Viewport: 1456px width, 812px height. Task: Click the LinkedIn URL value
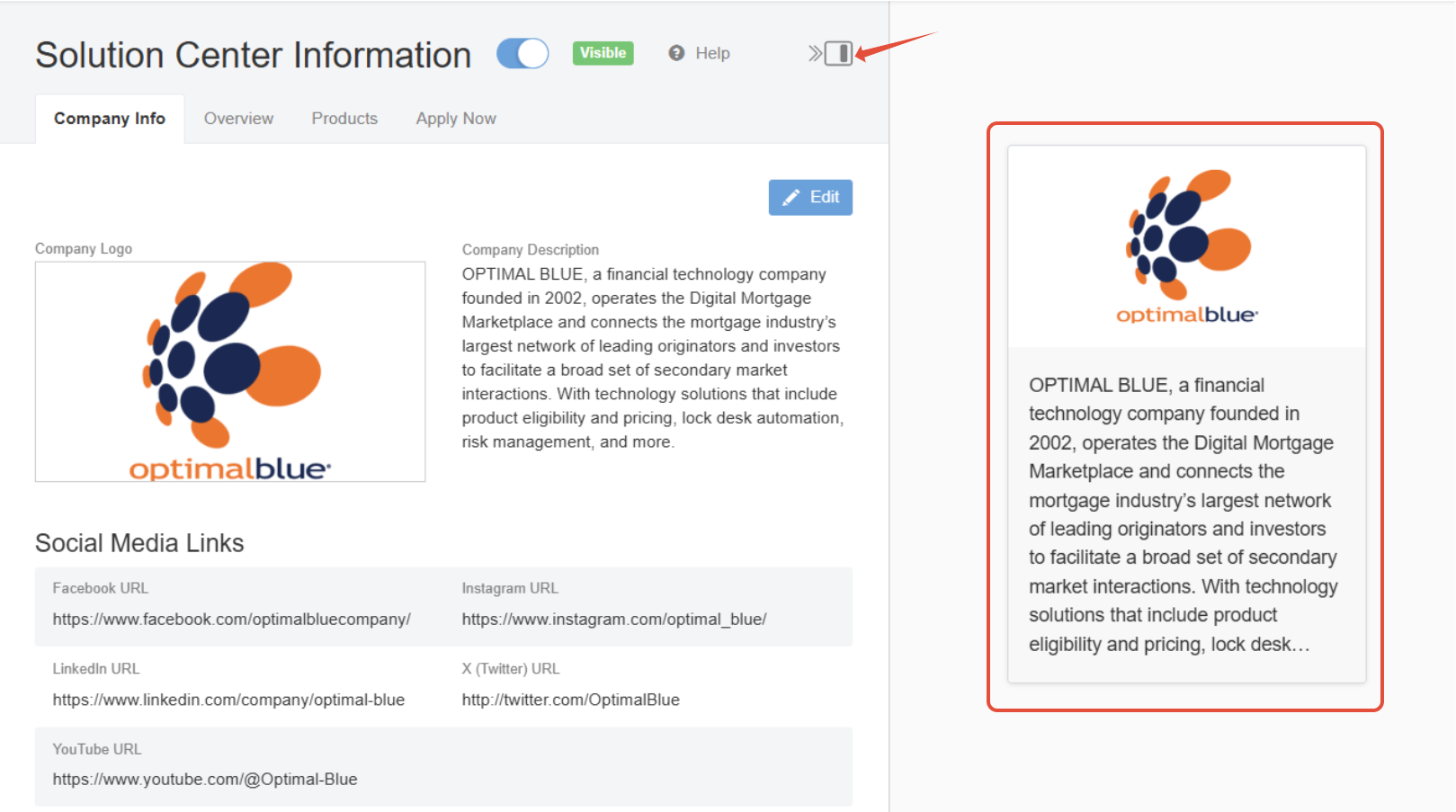[228, 700]
